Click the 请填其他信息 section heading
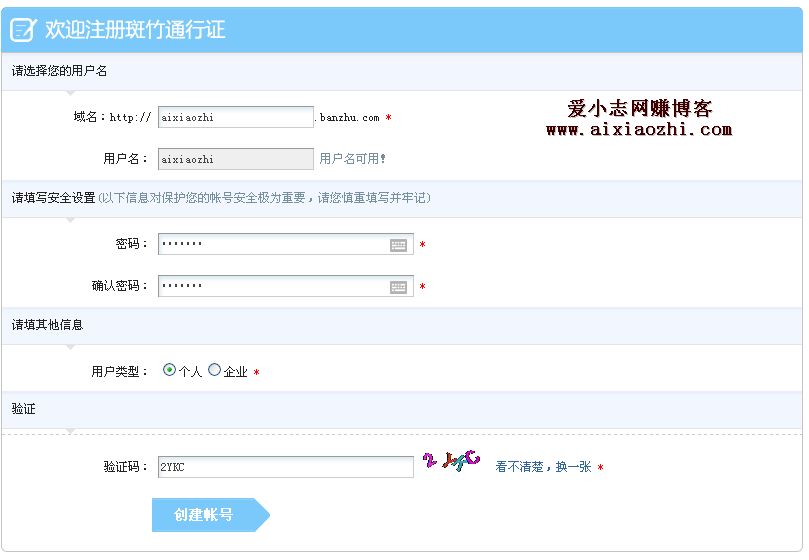 click(x=47, y=325)
